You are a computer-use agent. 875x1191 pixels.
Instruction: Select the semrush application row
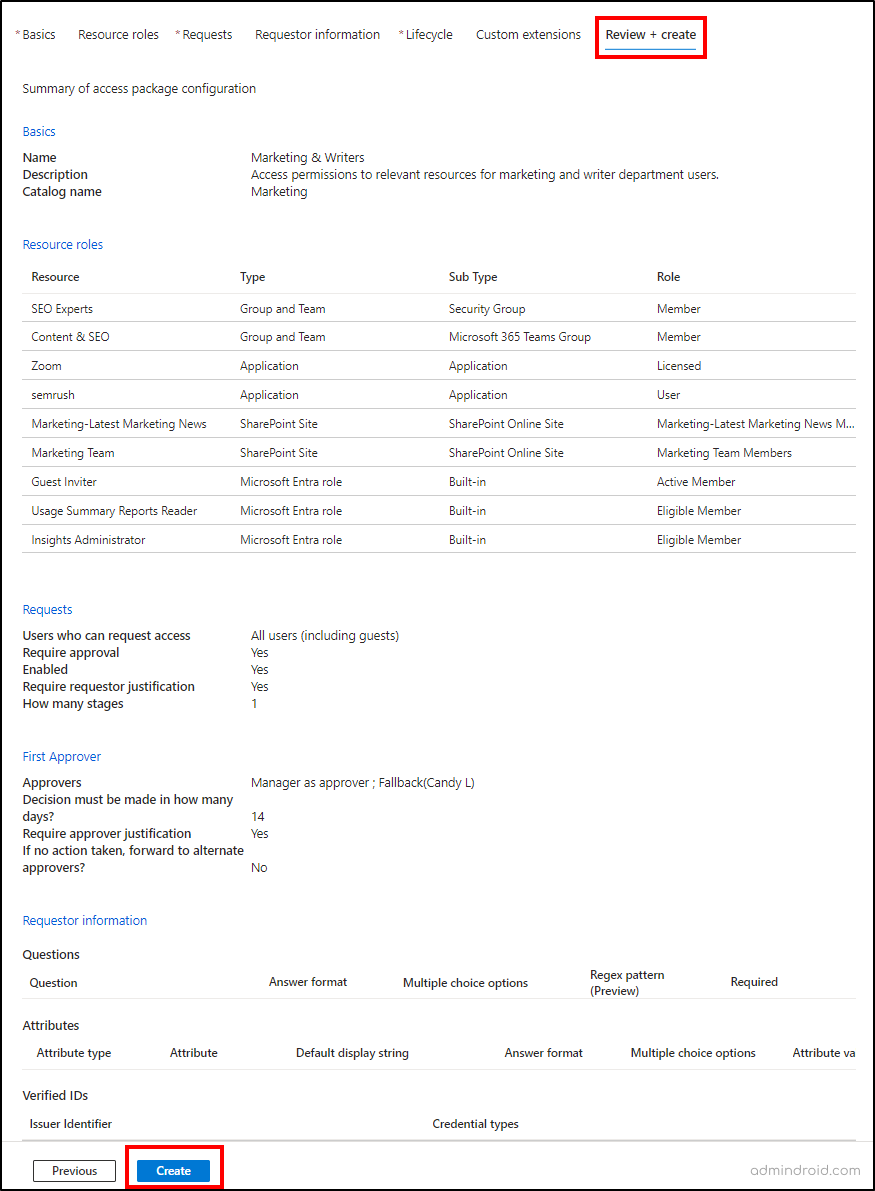coord(54,394)
